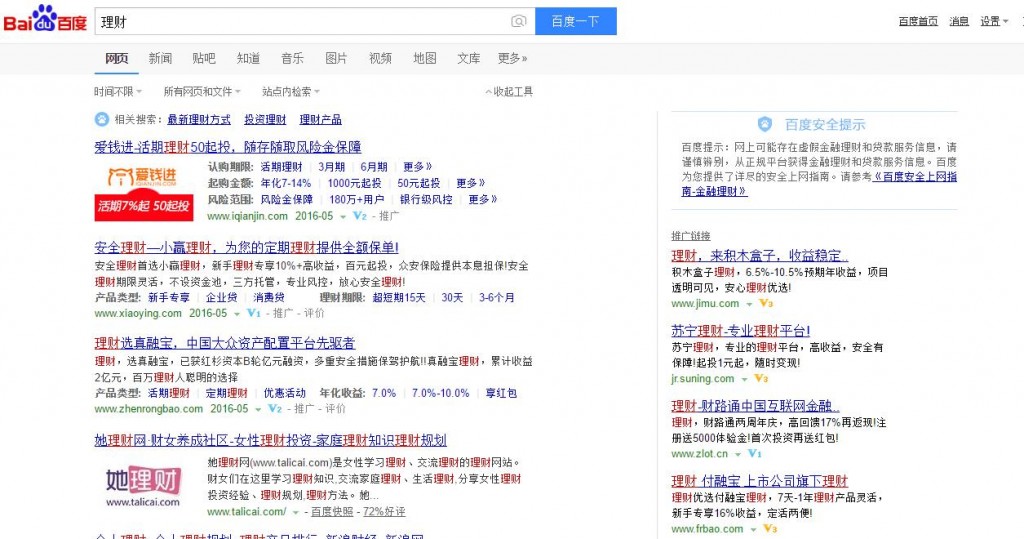The image size is (1024, 539).
Task: Open ad 理财-财路通中国互联网金融
Action: click(756, 406)
